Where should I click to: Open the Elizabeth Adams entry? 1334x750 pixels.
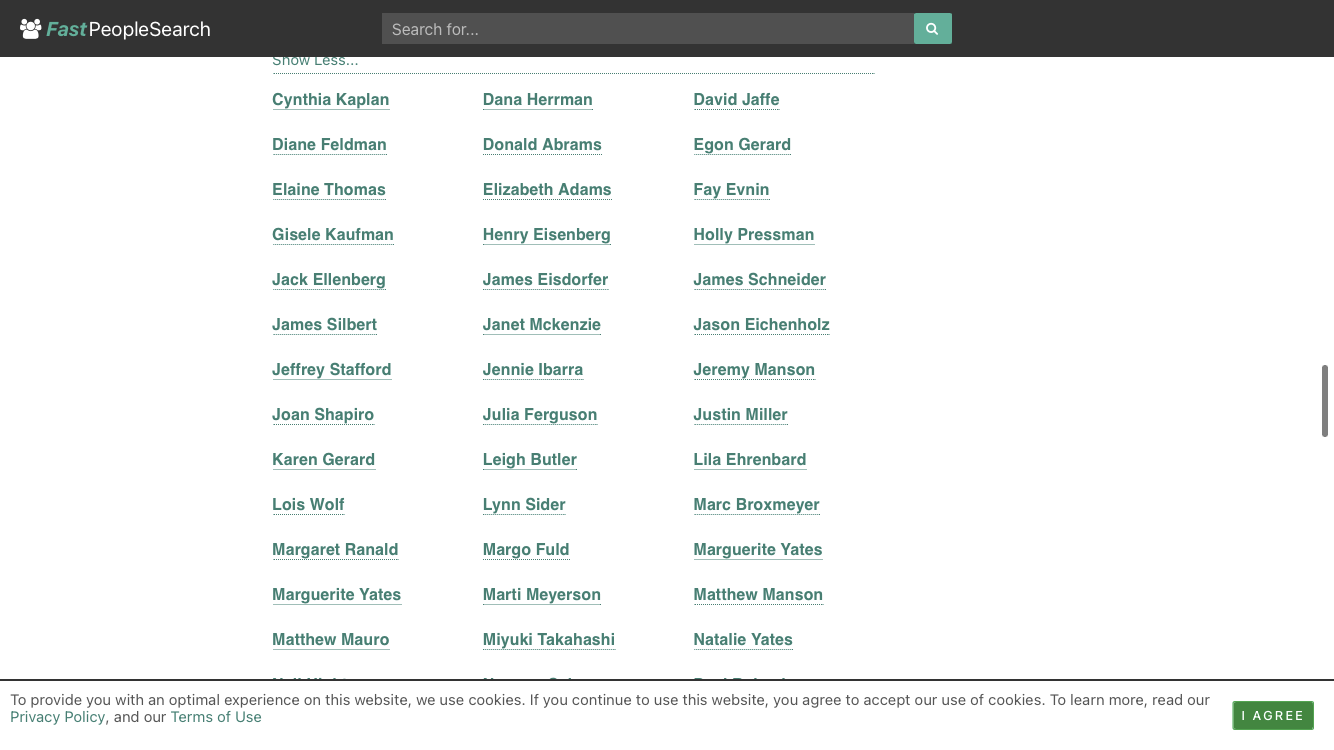pos(547,189)
